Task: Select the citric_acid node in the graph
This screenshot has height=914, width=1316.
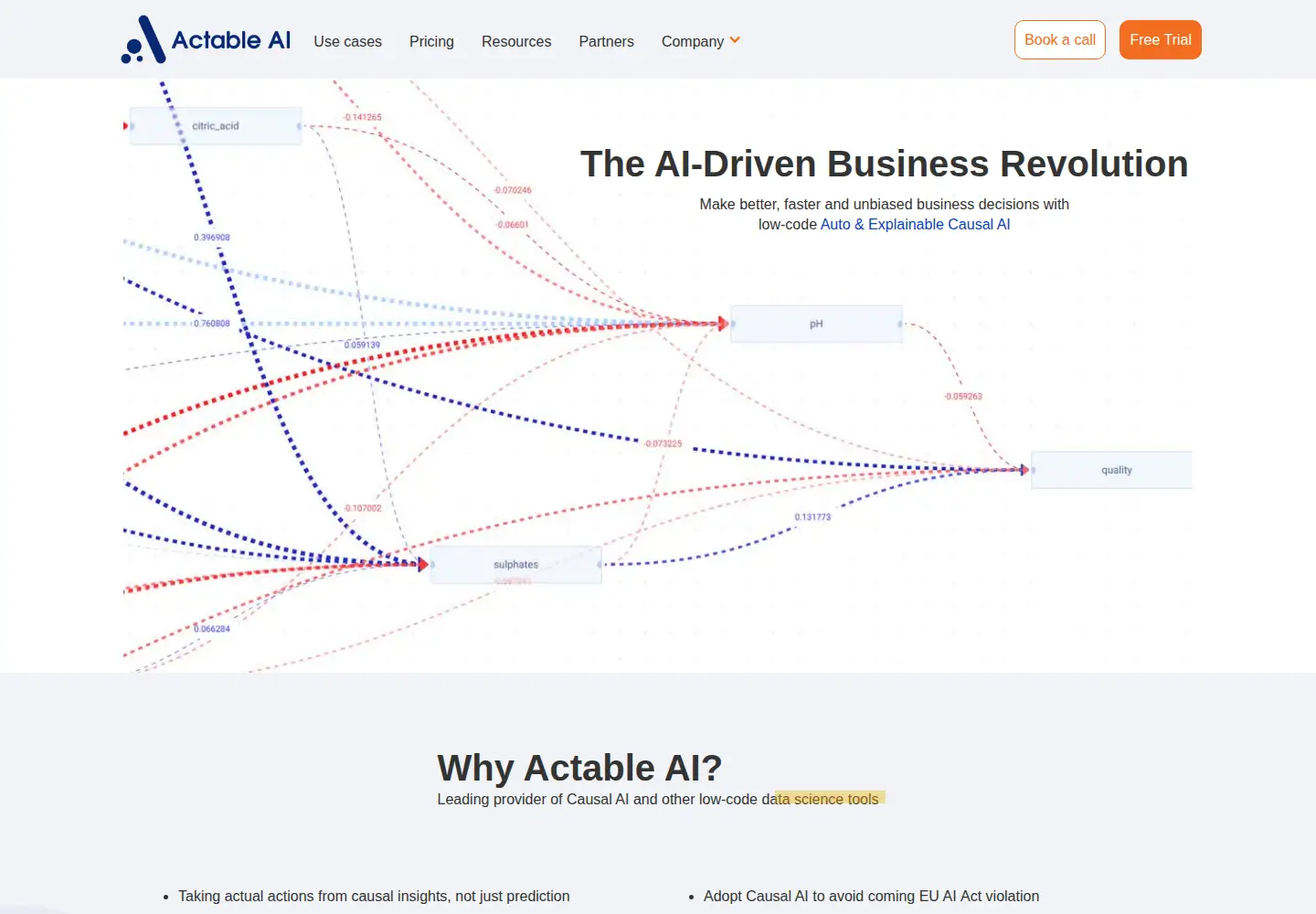Action: pyautogui.click(x=216, y=126)
